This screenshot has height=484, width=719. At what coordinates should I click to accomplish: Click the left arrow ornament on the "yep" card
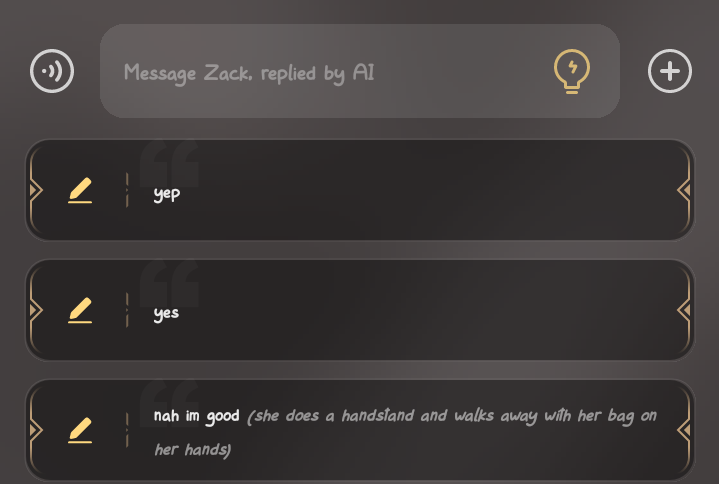click(36, 190)
